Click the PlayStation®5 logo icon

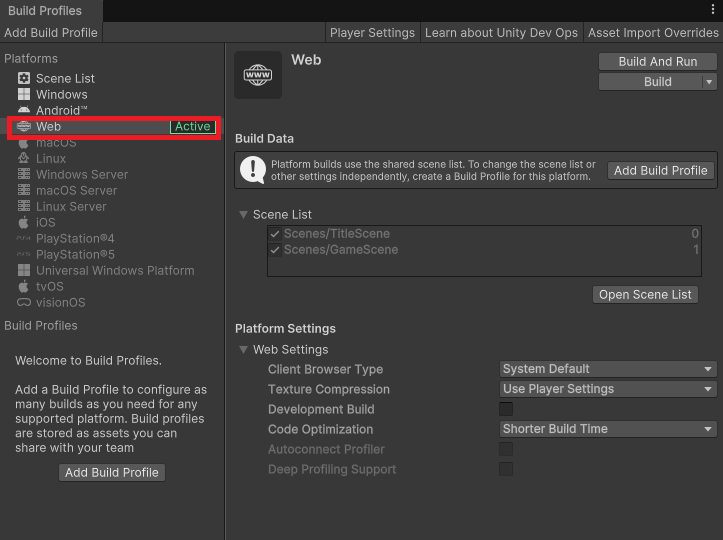(x=24, y=254)
